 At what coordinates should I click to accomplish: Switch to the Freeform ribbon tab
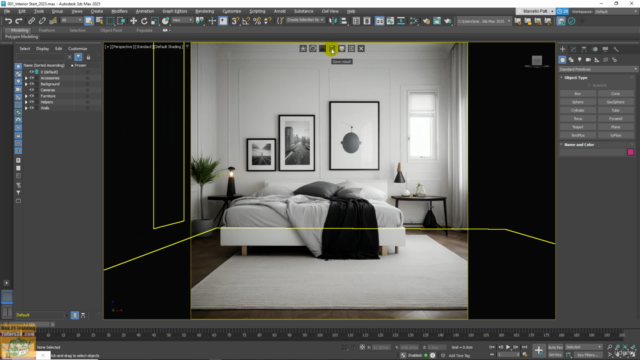[47, 30]
